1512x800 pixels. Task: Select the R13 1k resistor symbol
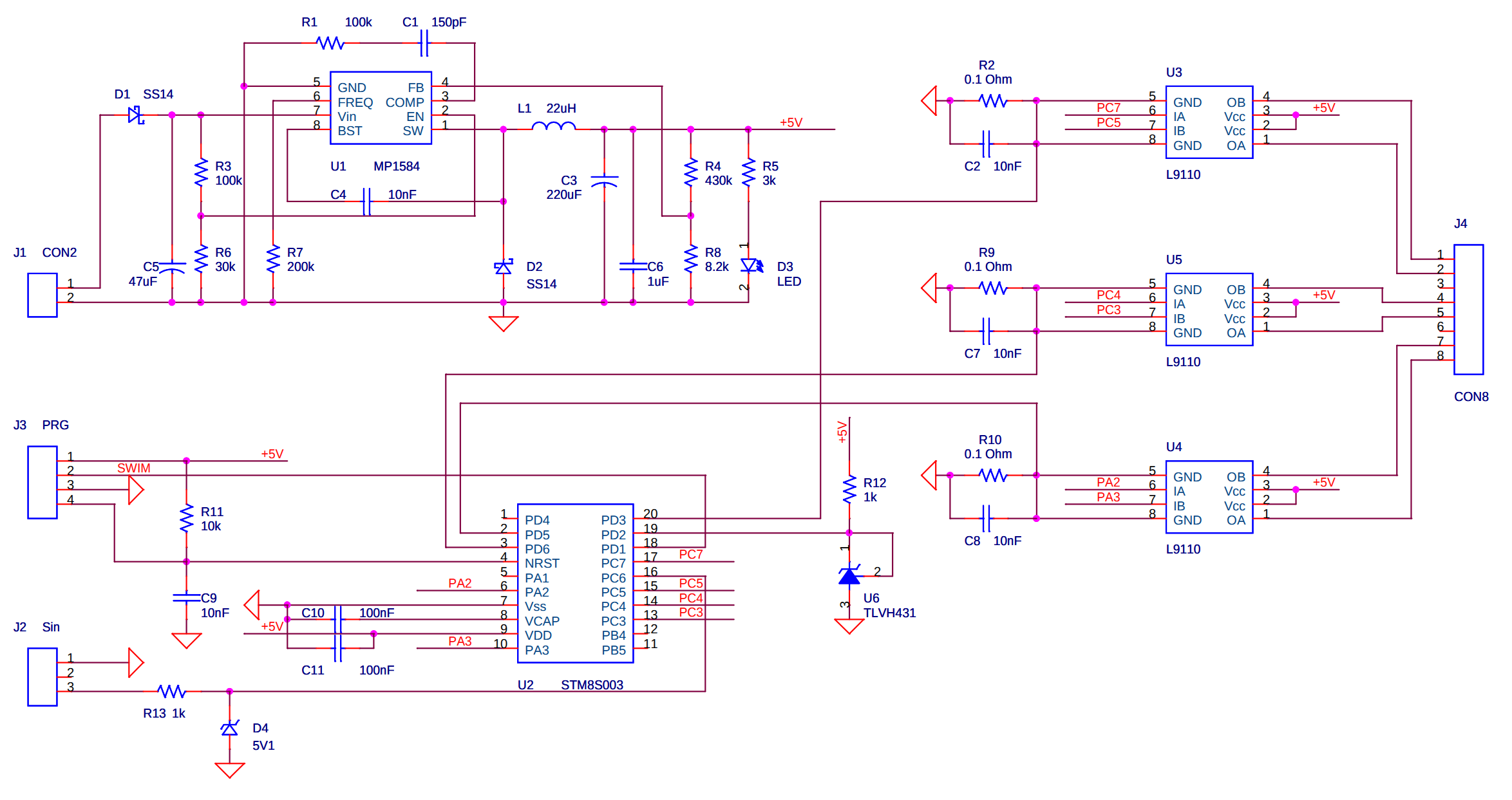coord(171,691)
